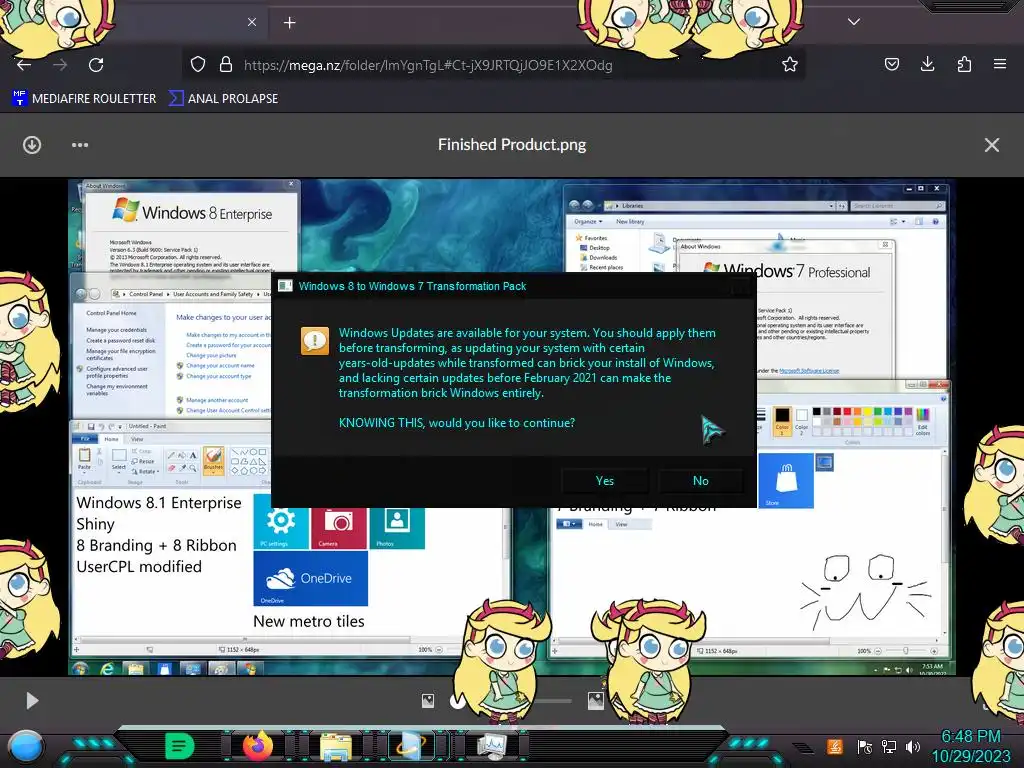Screen dimensions: 1024x768
Task: Zoom out using the small picture icon
Action: point(428,701)
